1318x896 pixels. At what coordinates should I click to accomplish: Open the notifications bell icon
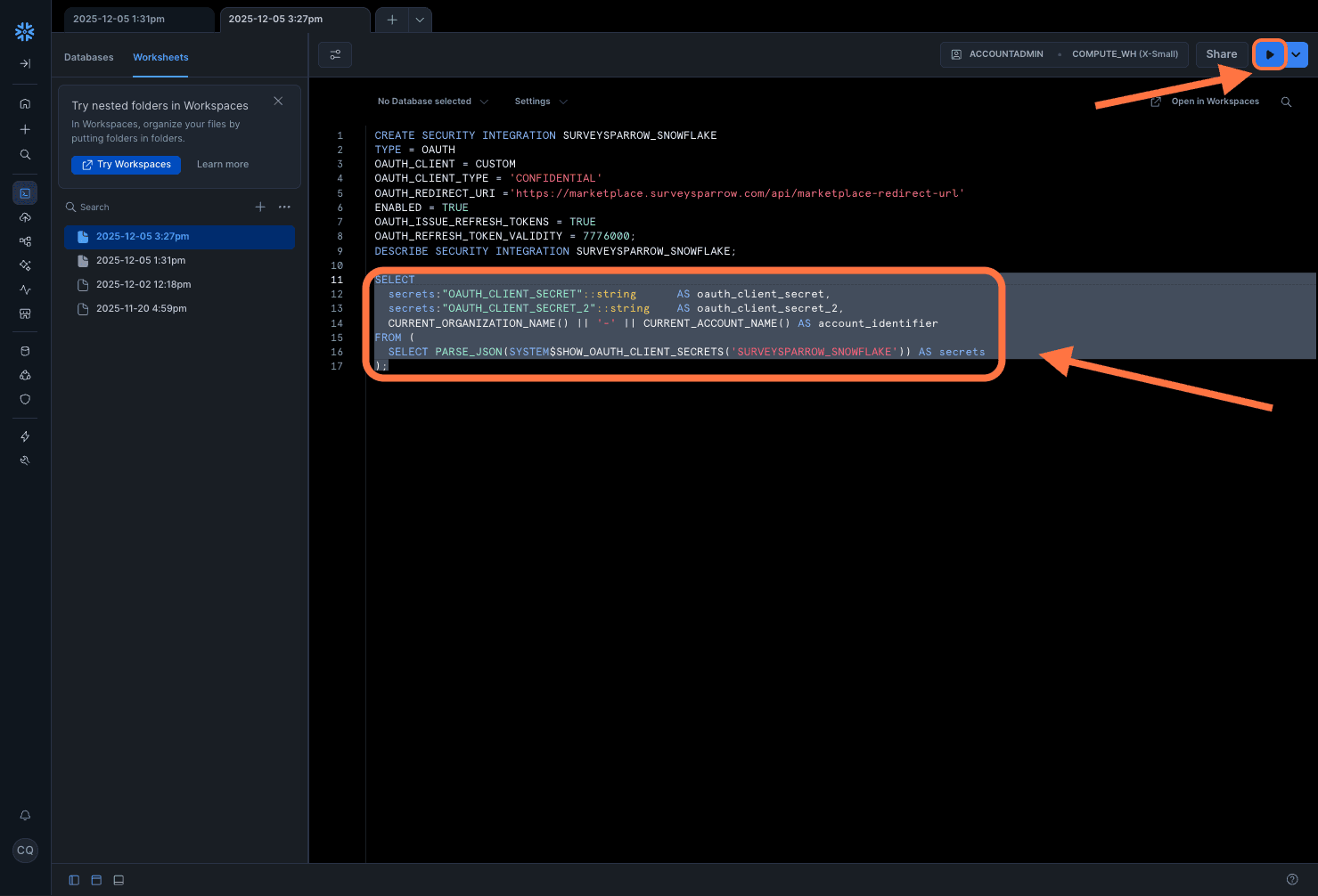(25, 816)
